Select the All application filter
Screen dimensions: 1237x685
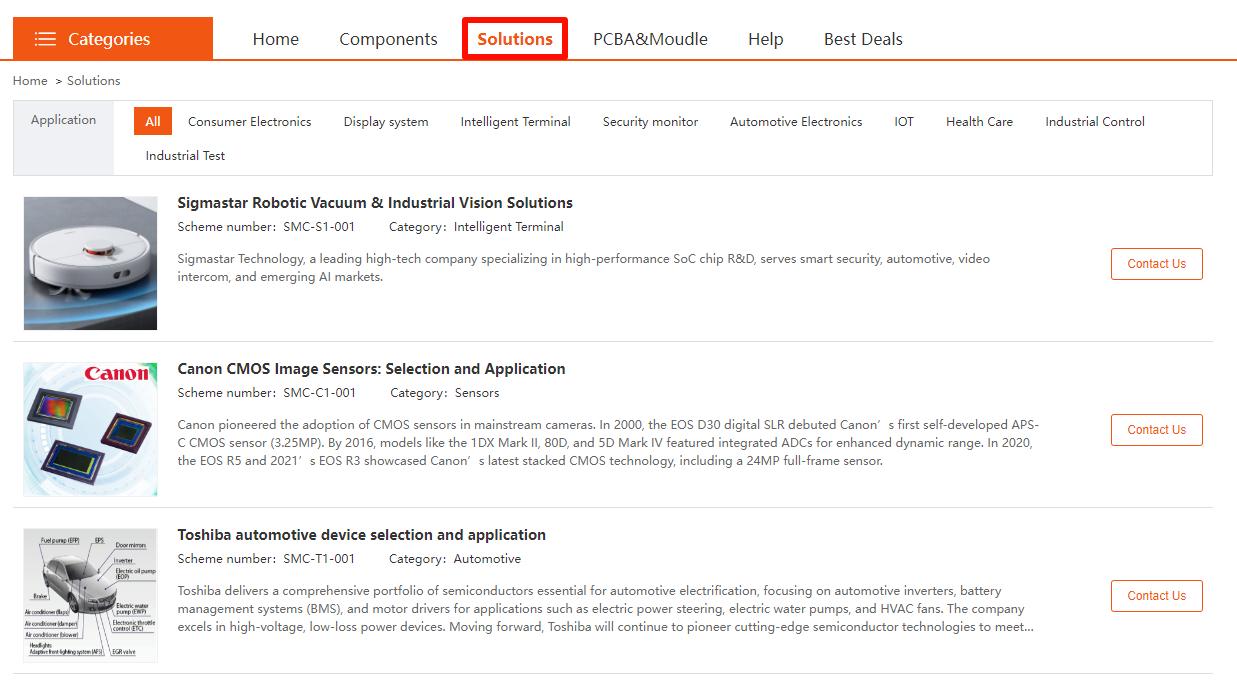click(x=153, y=122)
